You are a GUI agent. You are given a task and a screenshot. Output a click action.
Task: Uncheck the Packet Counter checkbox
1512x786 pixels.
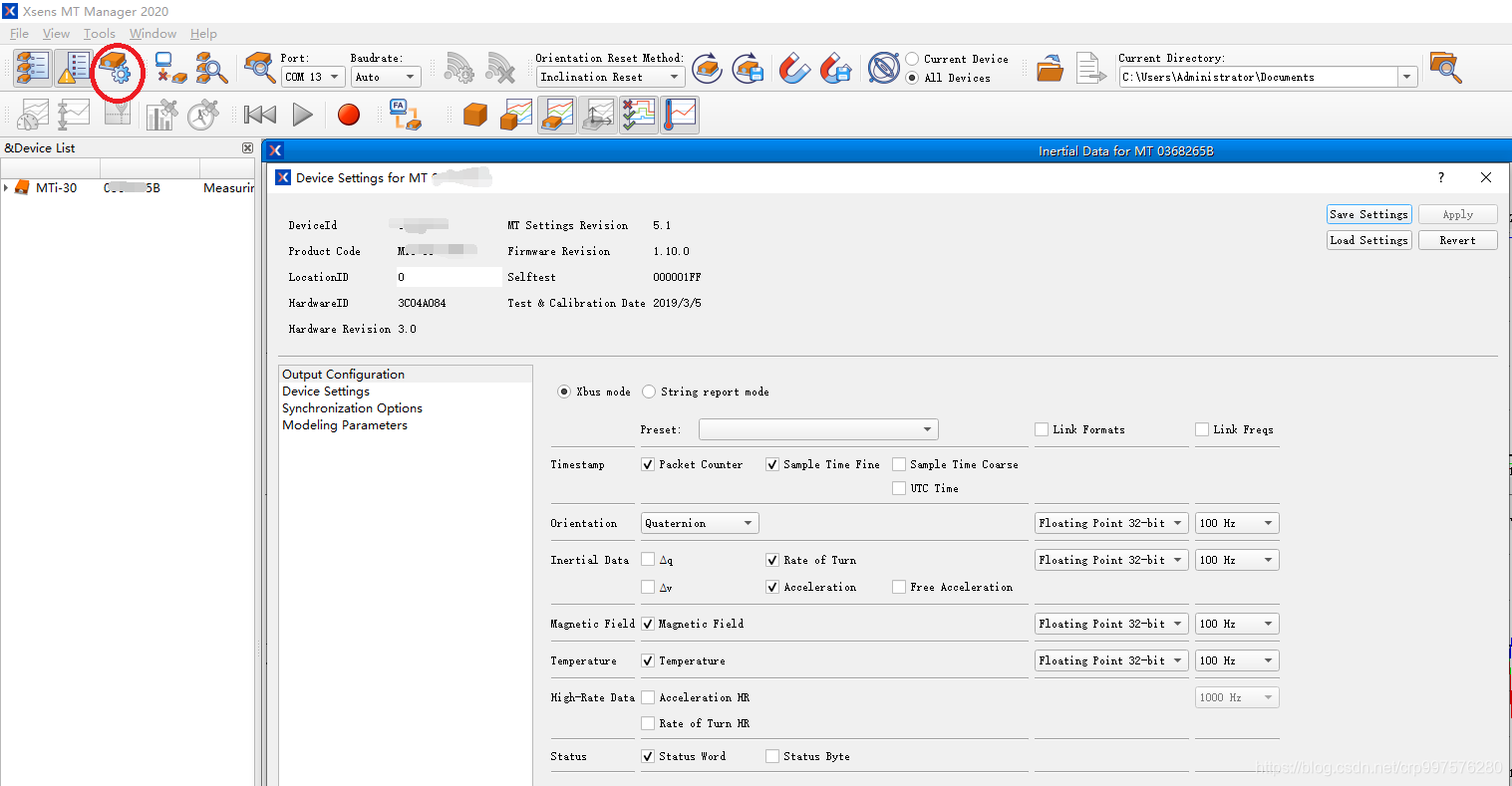click(x=648, y=464)
